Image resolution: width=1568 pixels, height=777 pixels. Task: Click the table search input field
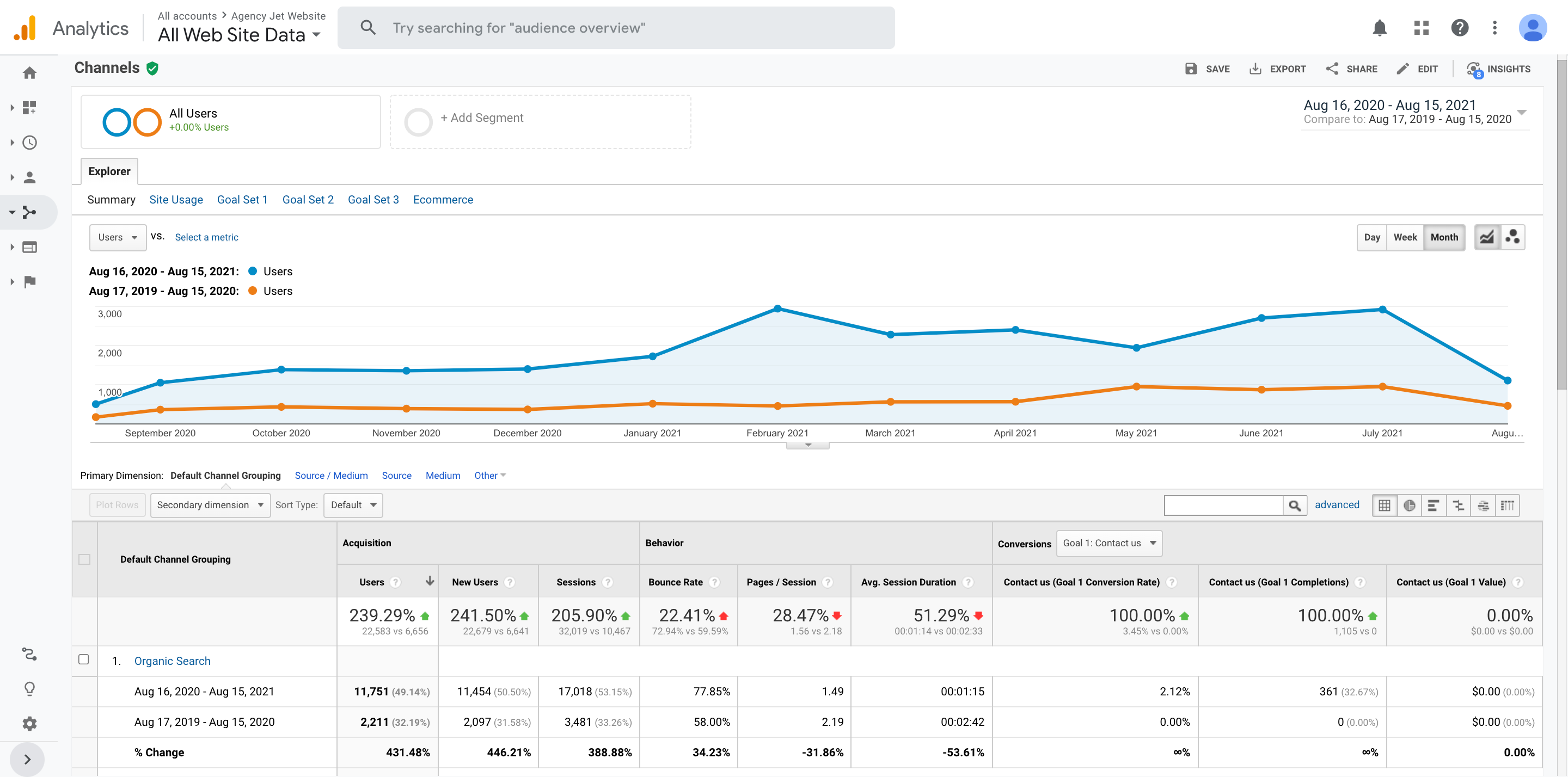1223,505
